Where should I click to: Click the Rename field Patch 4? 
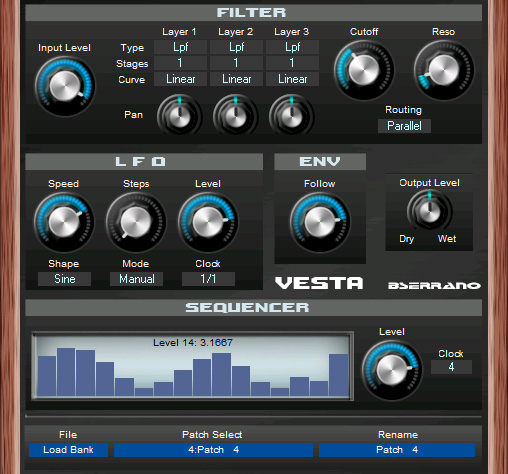point(397,450)
